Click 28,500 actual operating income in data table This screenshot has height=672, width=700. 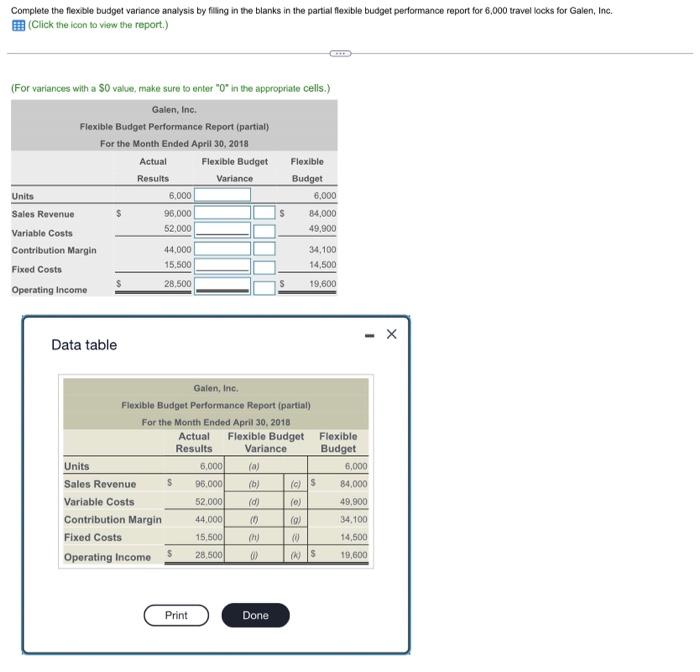point(208,555)
